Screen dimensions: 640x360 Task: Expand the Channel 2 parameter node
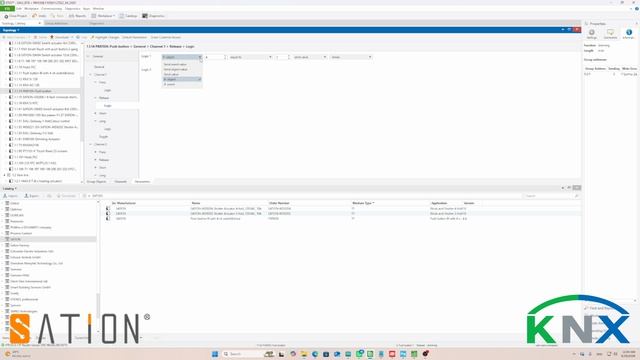pos(91,144)
